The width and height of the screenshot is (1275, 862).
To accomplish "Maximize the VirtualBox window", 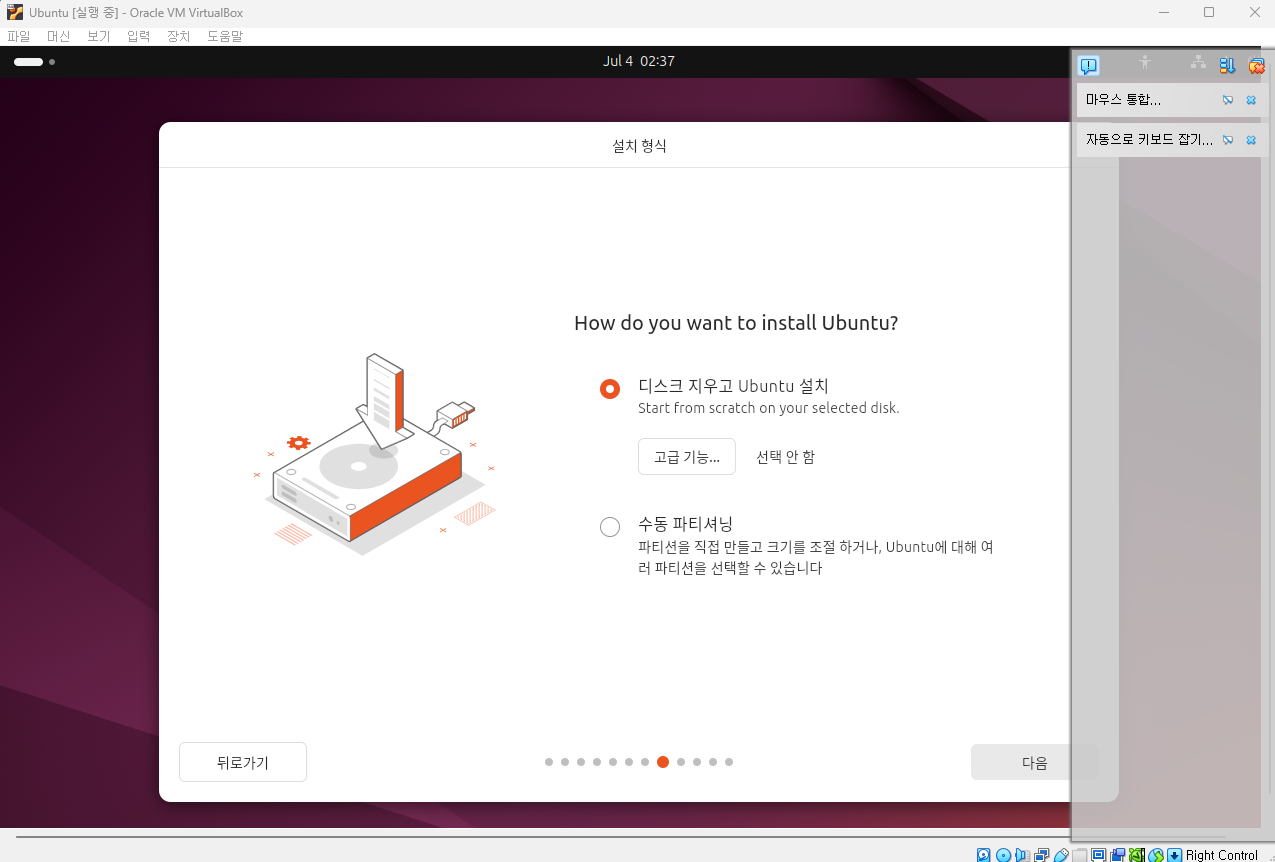I will pos(1209,13).
